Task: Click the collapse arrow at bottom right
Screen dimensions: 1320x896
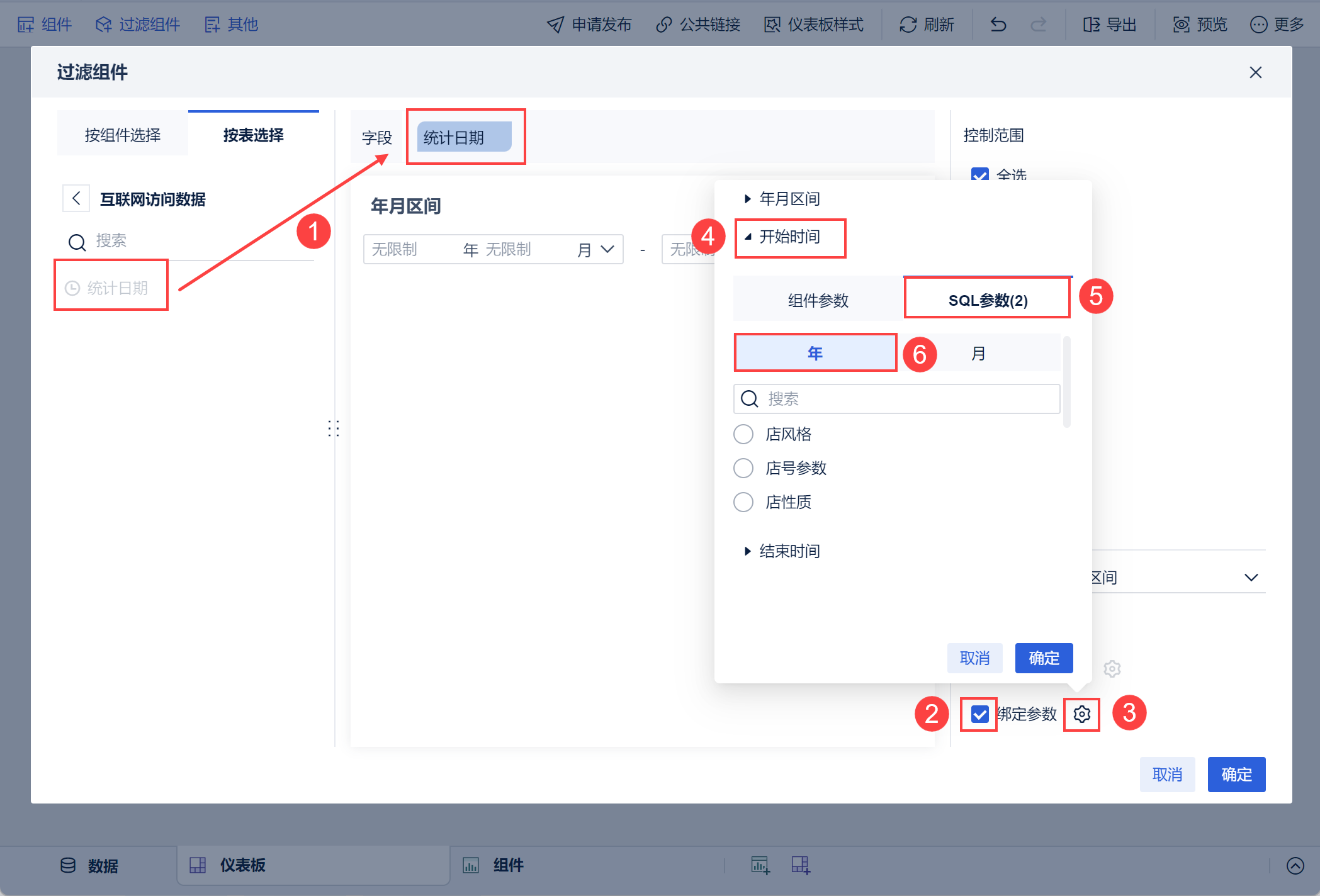Action: pos(1295,866)
